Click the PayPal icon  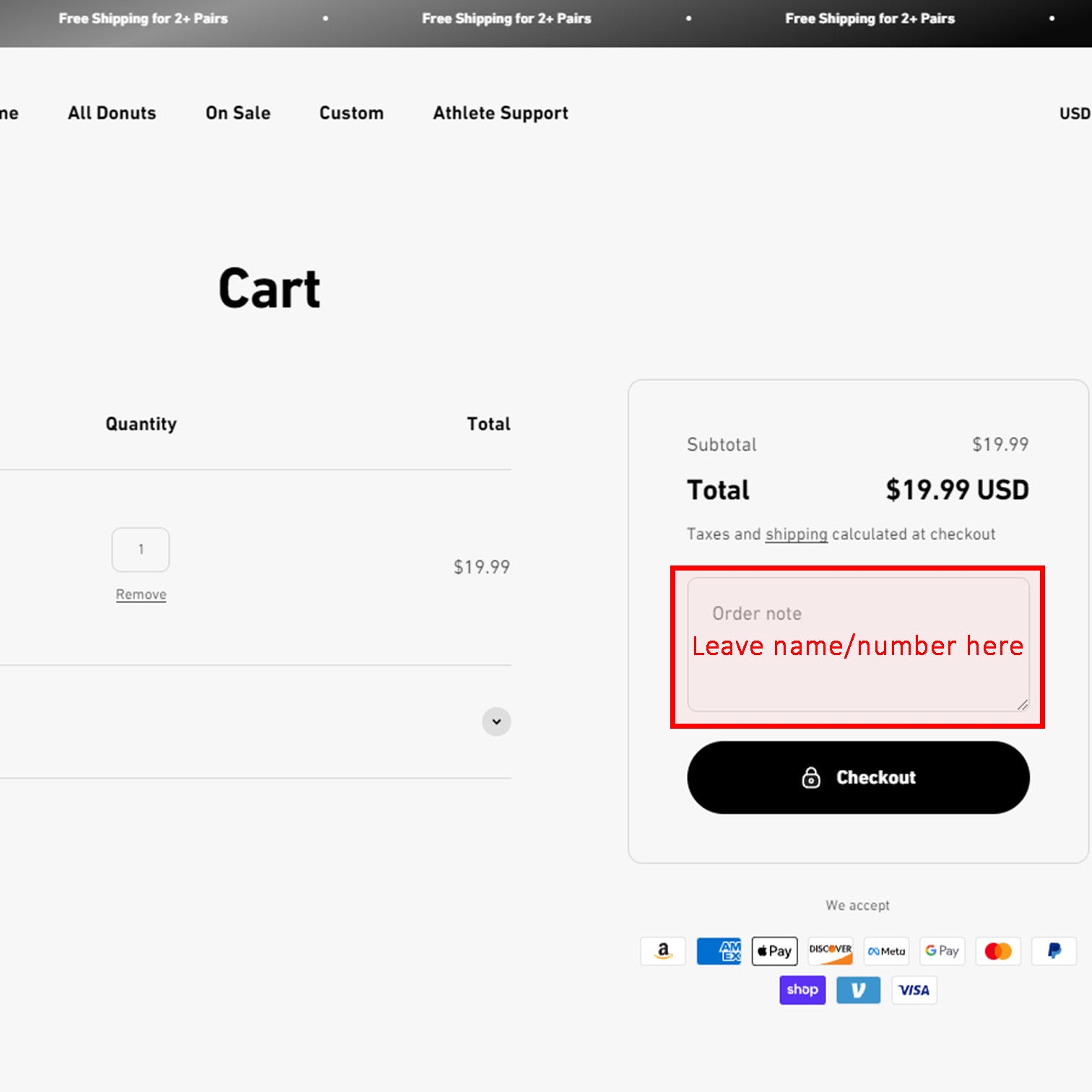[1054, 951]
